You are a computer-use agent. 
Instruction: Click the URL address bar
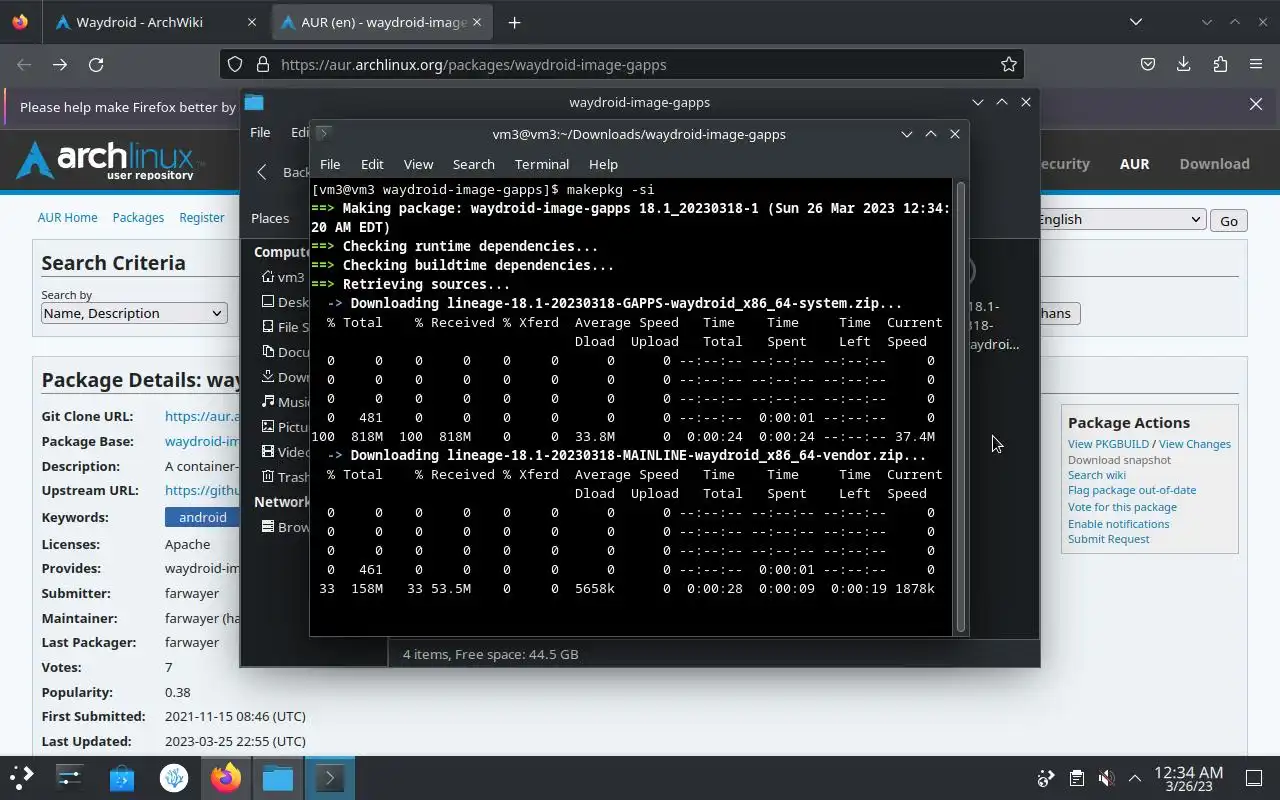coord(620,64)
